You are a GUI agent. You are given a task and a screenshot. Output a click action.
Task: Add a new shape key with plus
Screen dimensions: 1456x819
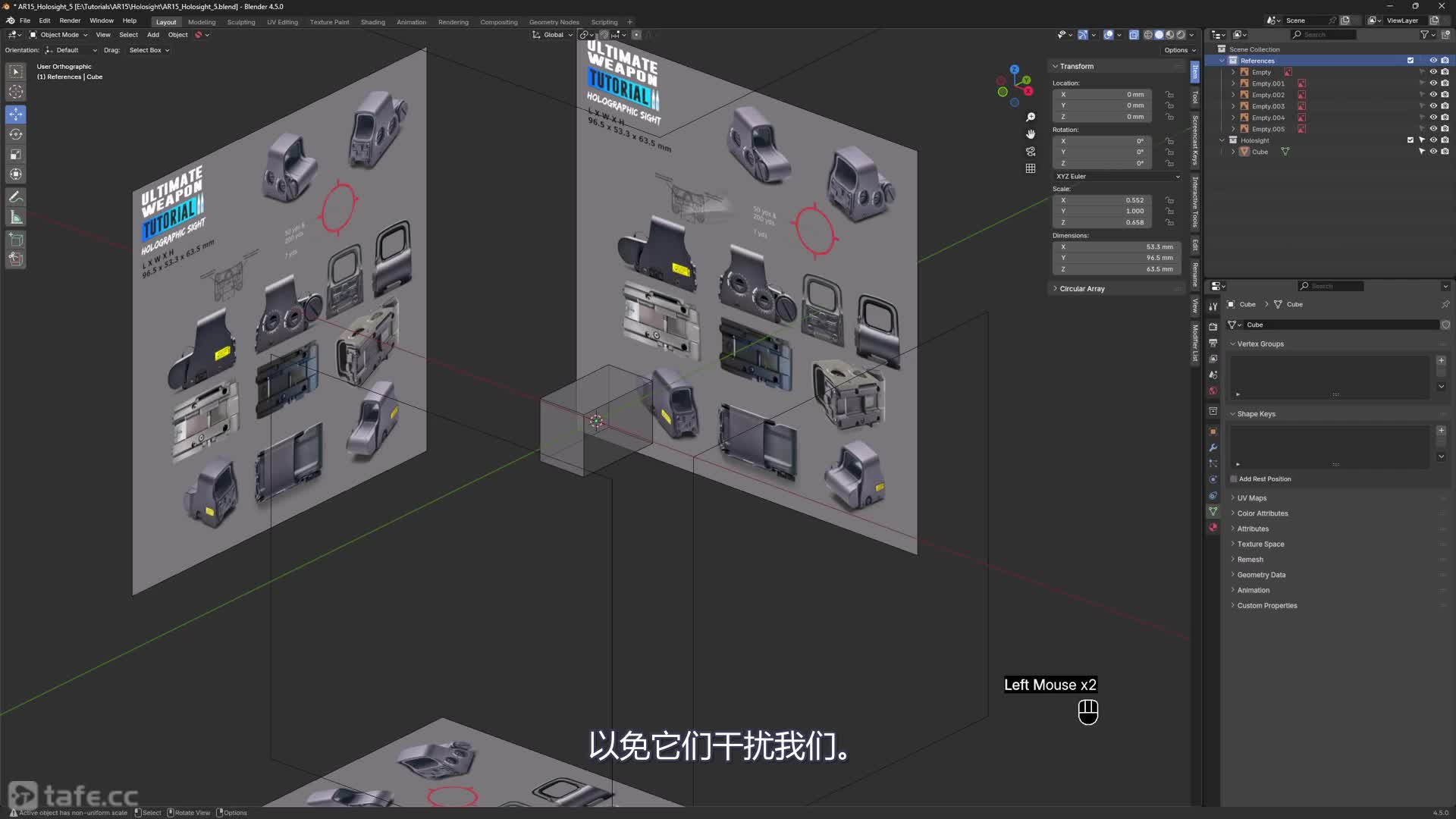coord(1441,431)
